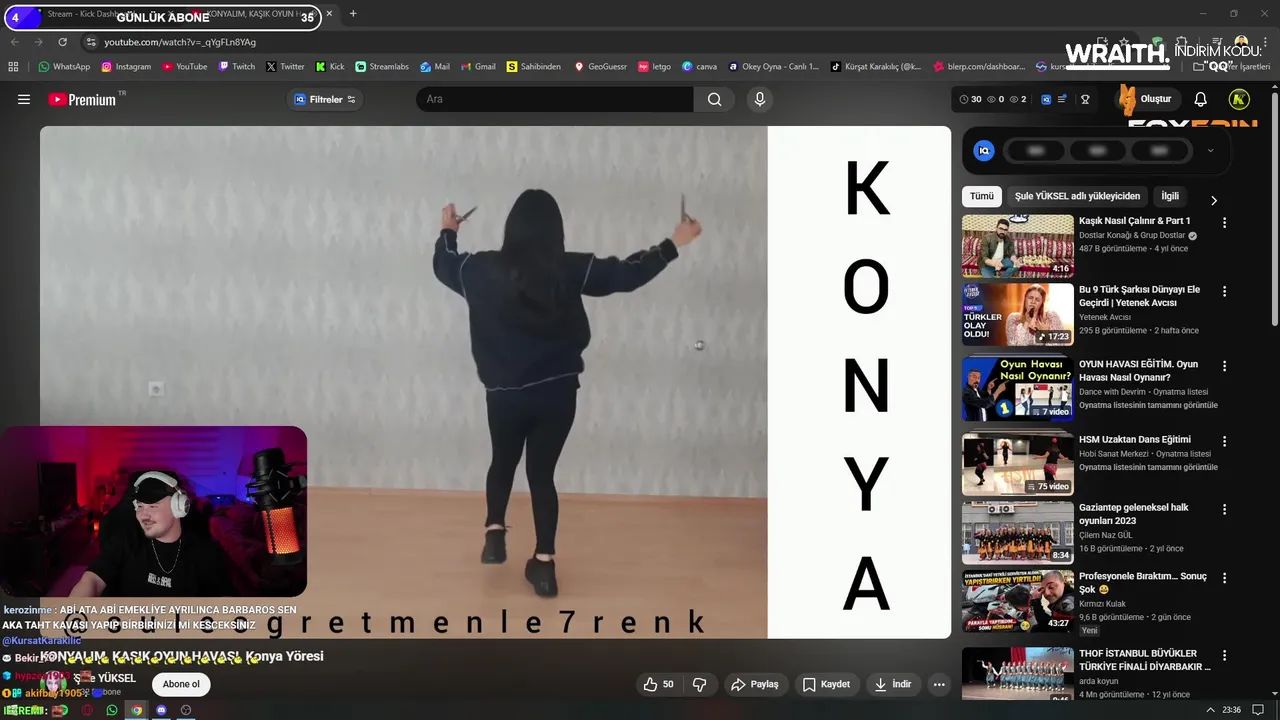1280x720 pixels.
Task: Select the İlgili chip
Action: click(1169, 196)
